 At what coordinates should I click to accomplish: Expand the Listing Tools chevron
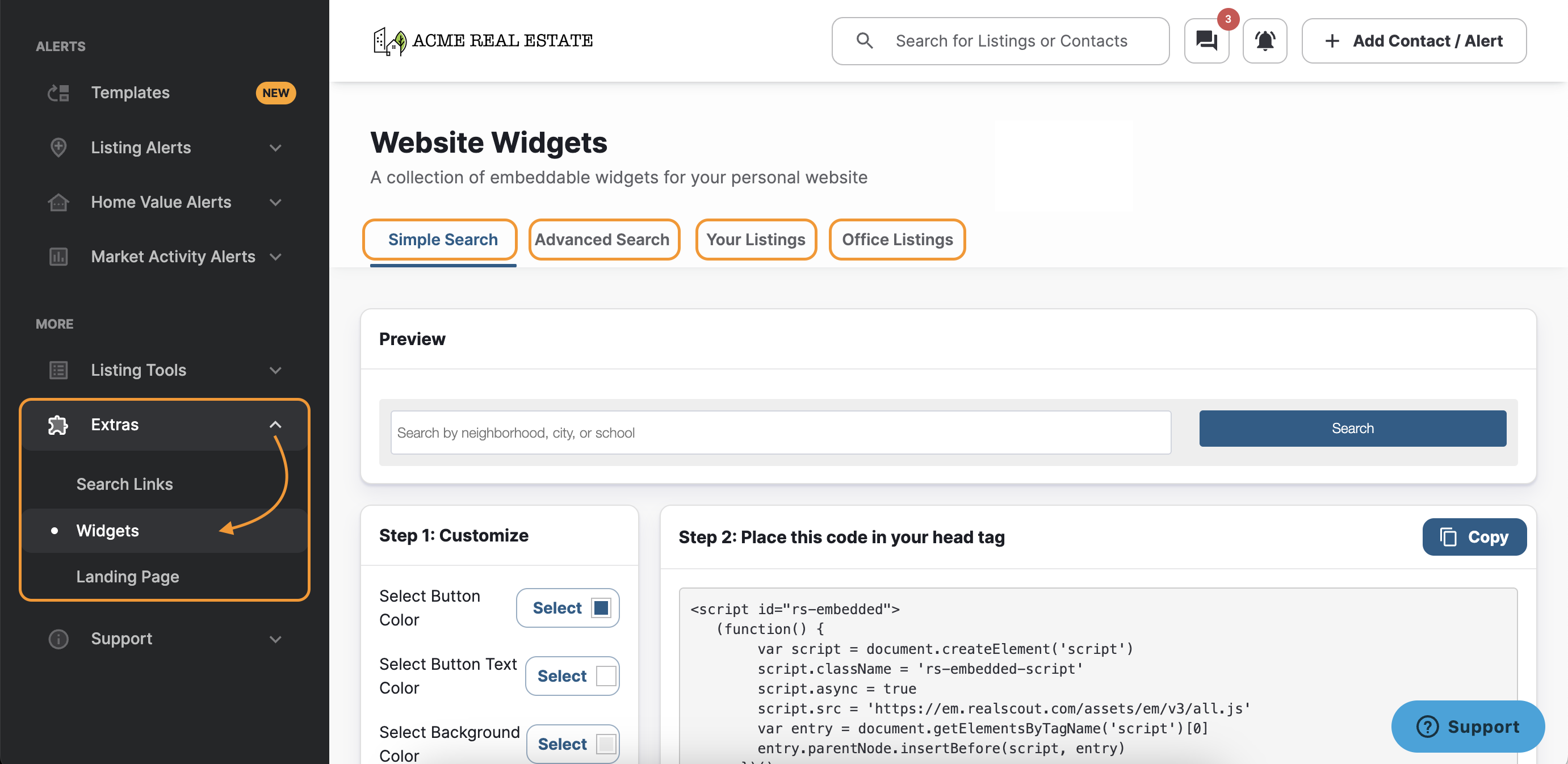tap(276, 371)
